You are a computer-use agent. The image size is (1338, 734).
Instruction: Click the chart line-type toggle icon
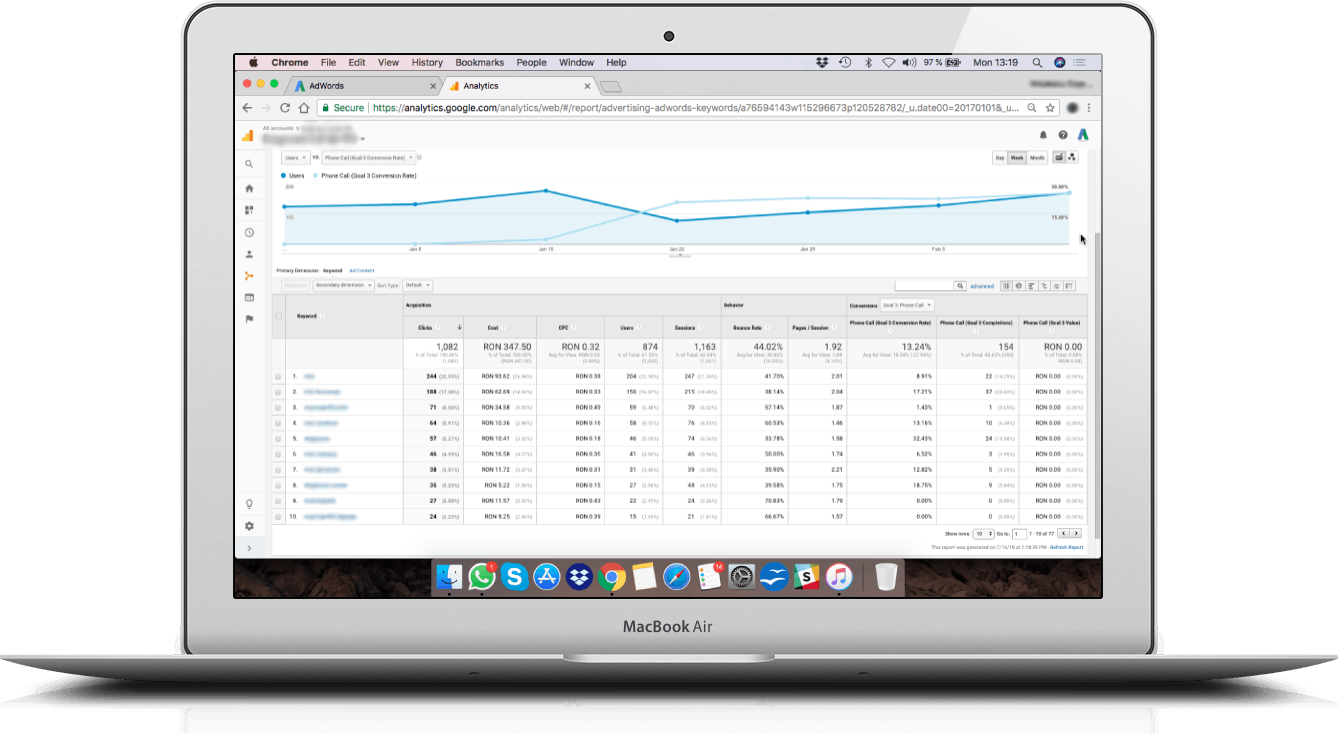coord(1058,158)
